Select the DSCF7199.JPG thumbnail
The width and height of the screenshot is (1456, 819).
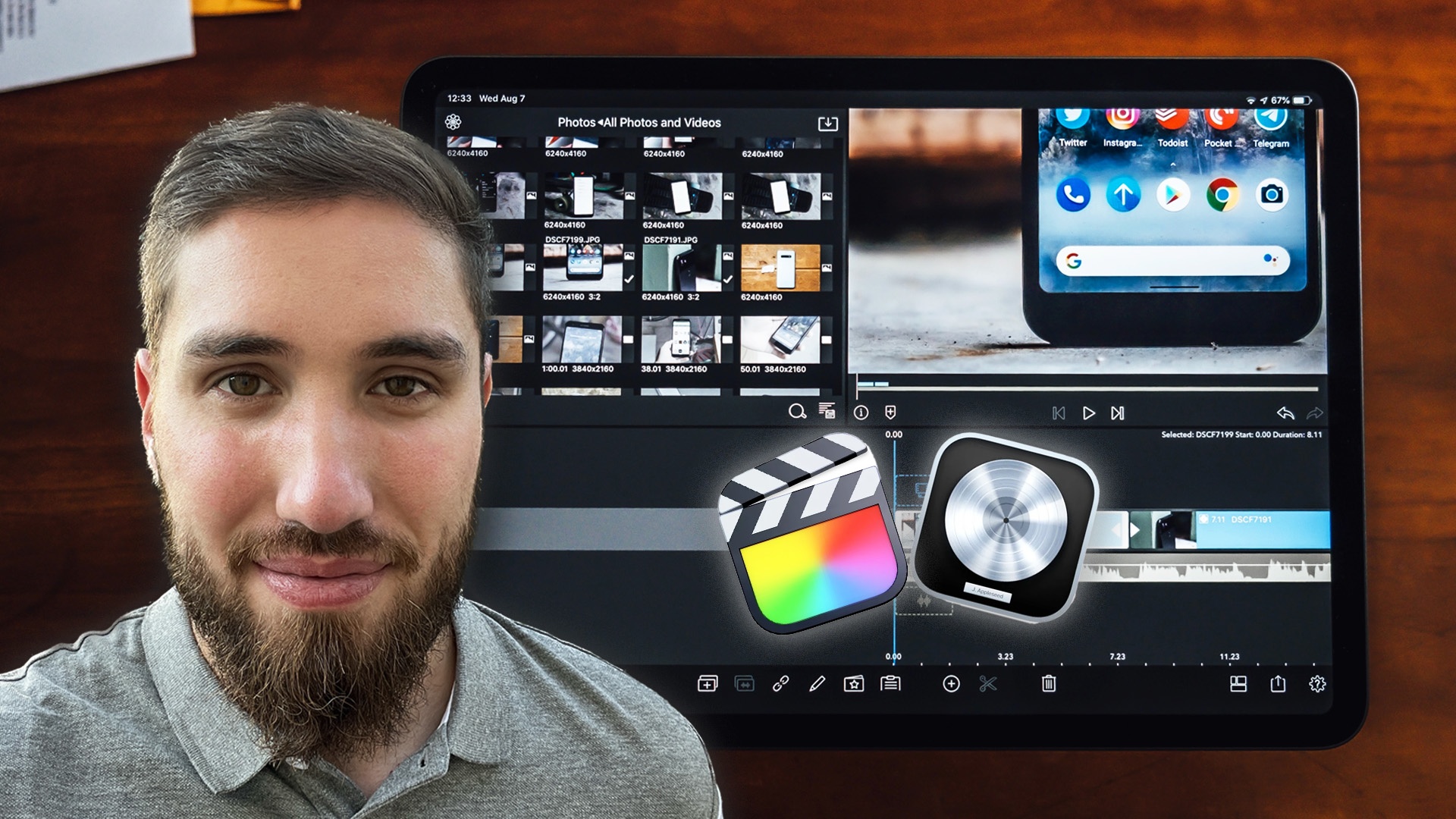pyautogui.click(x=582, y=267)
